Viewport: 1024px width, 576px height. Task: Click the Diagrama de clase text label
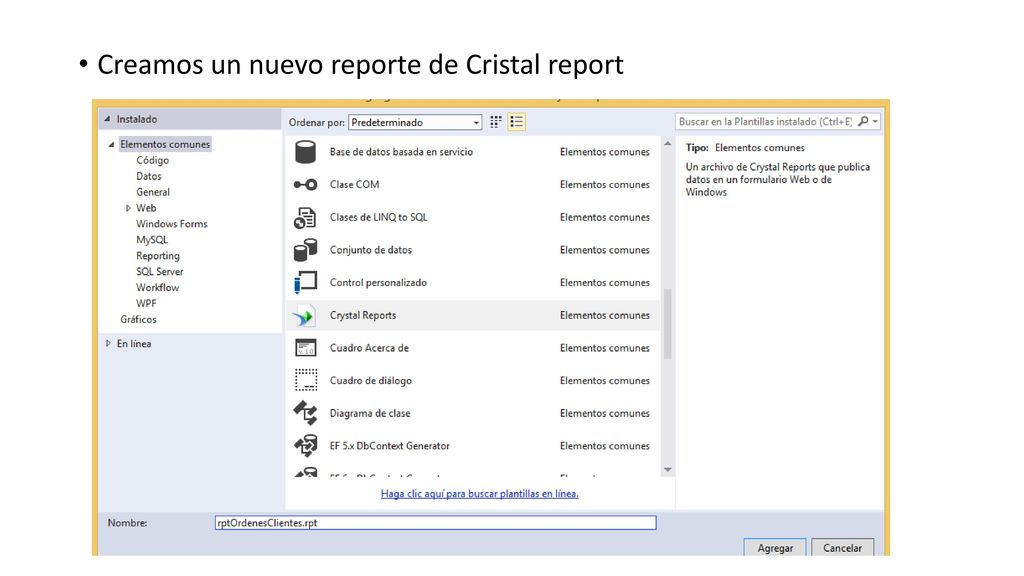tap(370, 413)
